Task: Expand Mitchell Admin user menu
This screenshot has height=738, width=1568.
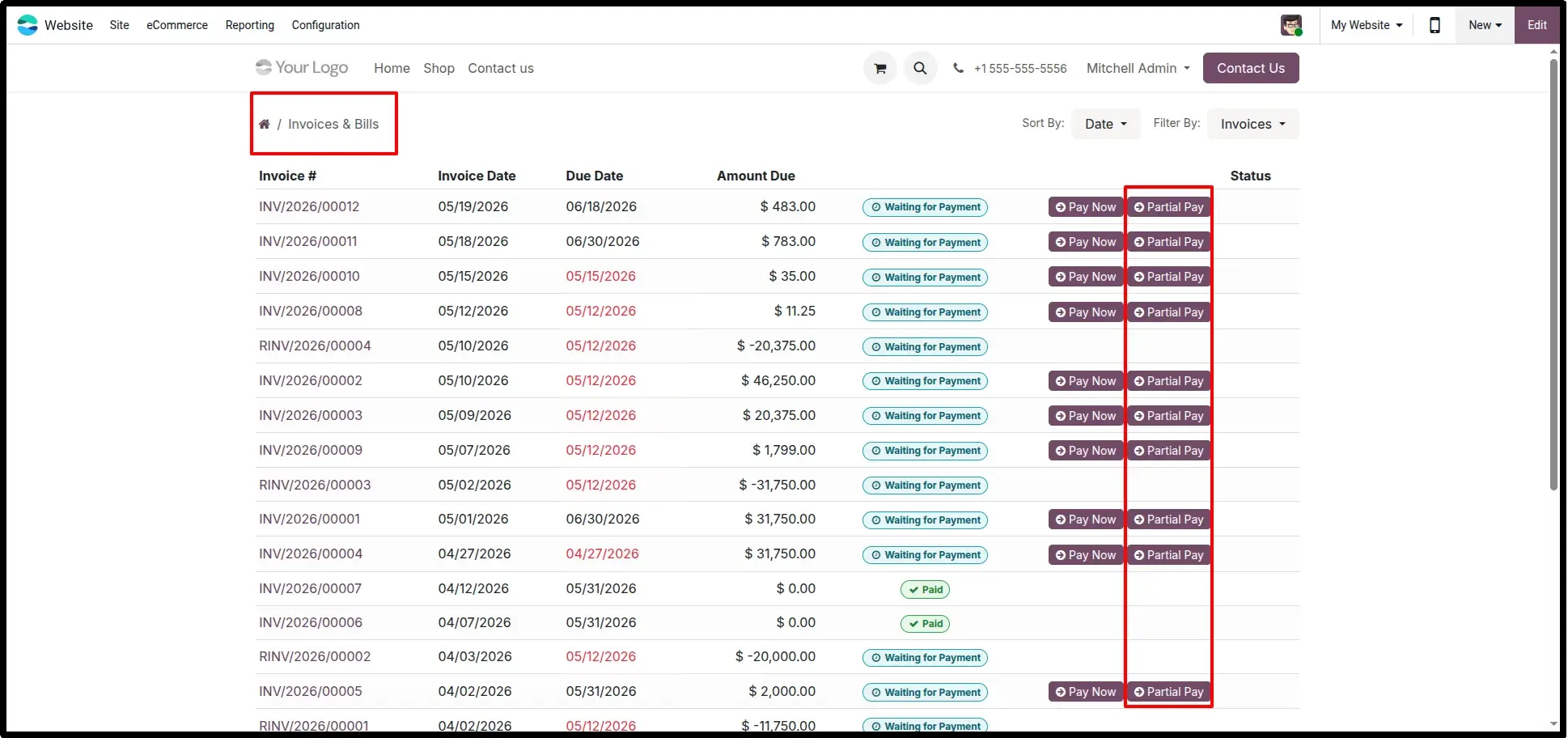Action: pyautogui.click(x=1138, y=69)
